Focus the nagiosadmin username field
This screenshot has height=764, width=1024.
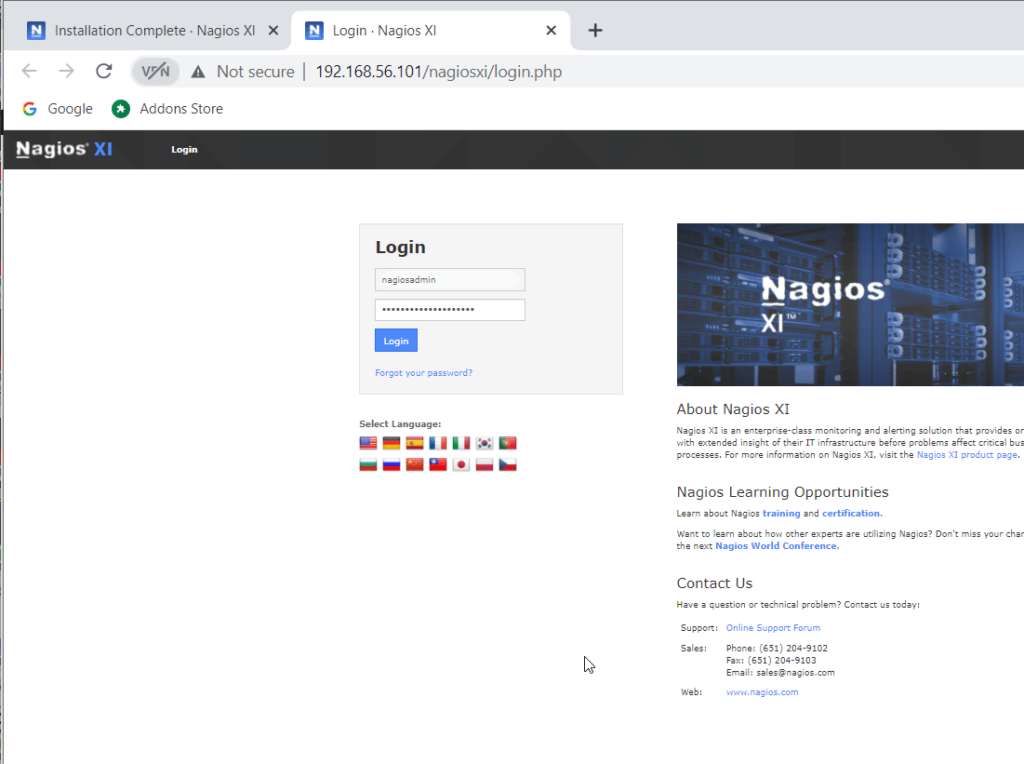click(x=450, y=279)
